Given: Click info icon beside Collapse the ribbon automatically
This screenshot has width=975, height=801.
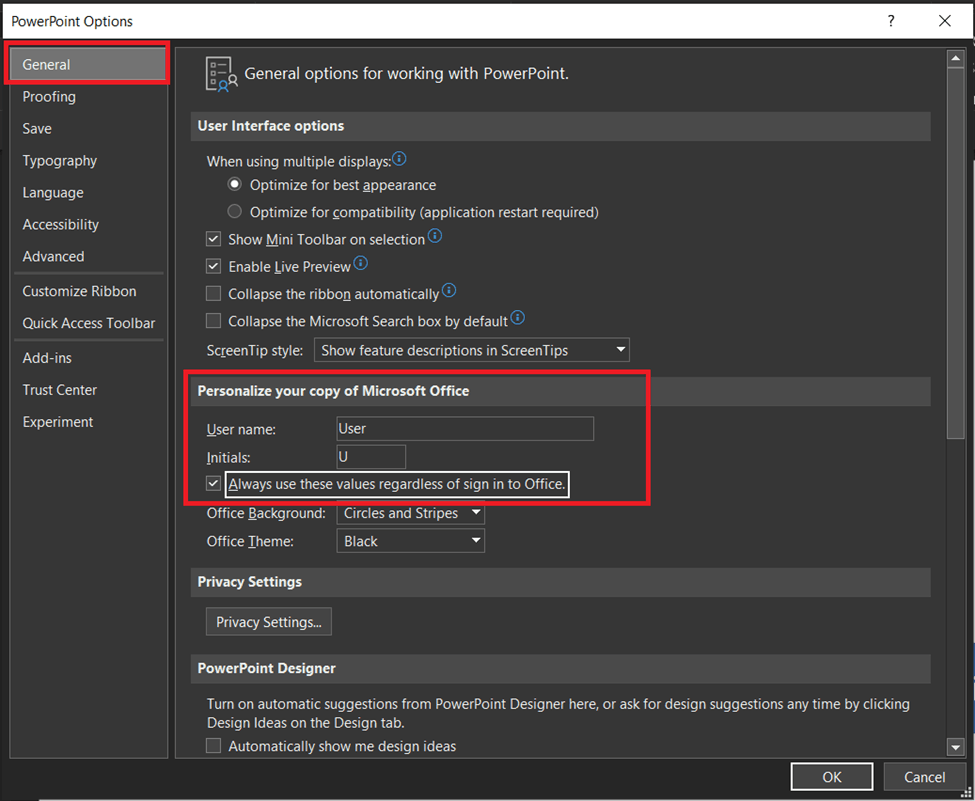Looking at the screenshot, I should [449, 290].
